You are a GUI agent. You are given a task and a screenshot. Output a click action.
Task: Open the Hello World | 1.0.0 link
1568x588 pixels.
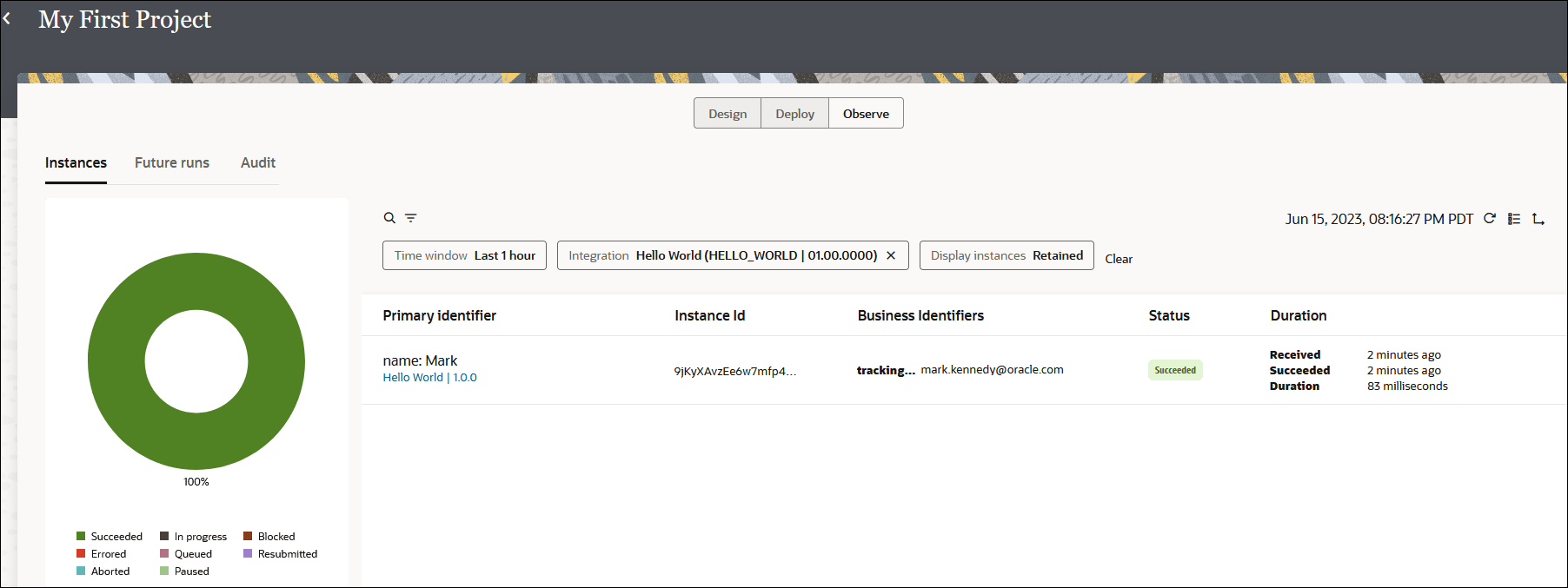click(429, 378)
